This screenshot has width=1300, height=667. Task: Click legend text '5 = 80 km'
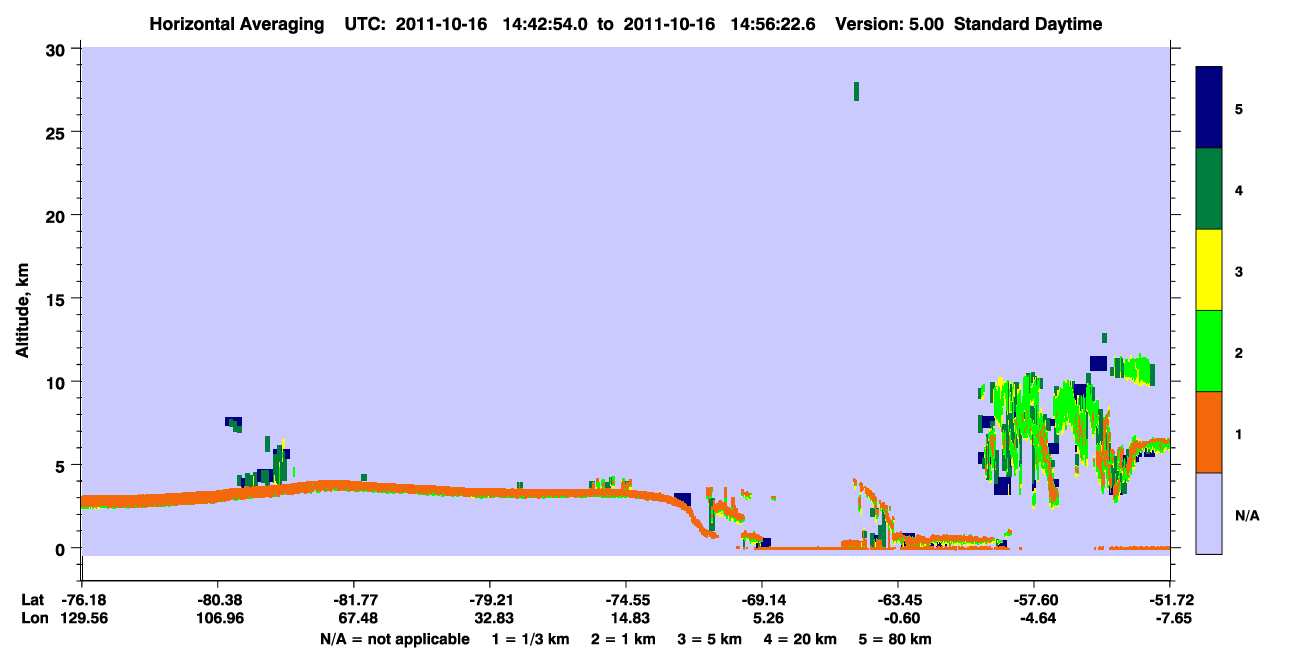coord(896,639)
